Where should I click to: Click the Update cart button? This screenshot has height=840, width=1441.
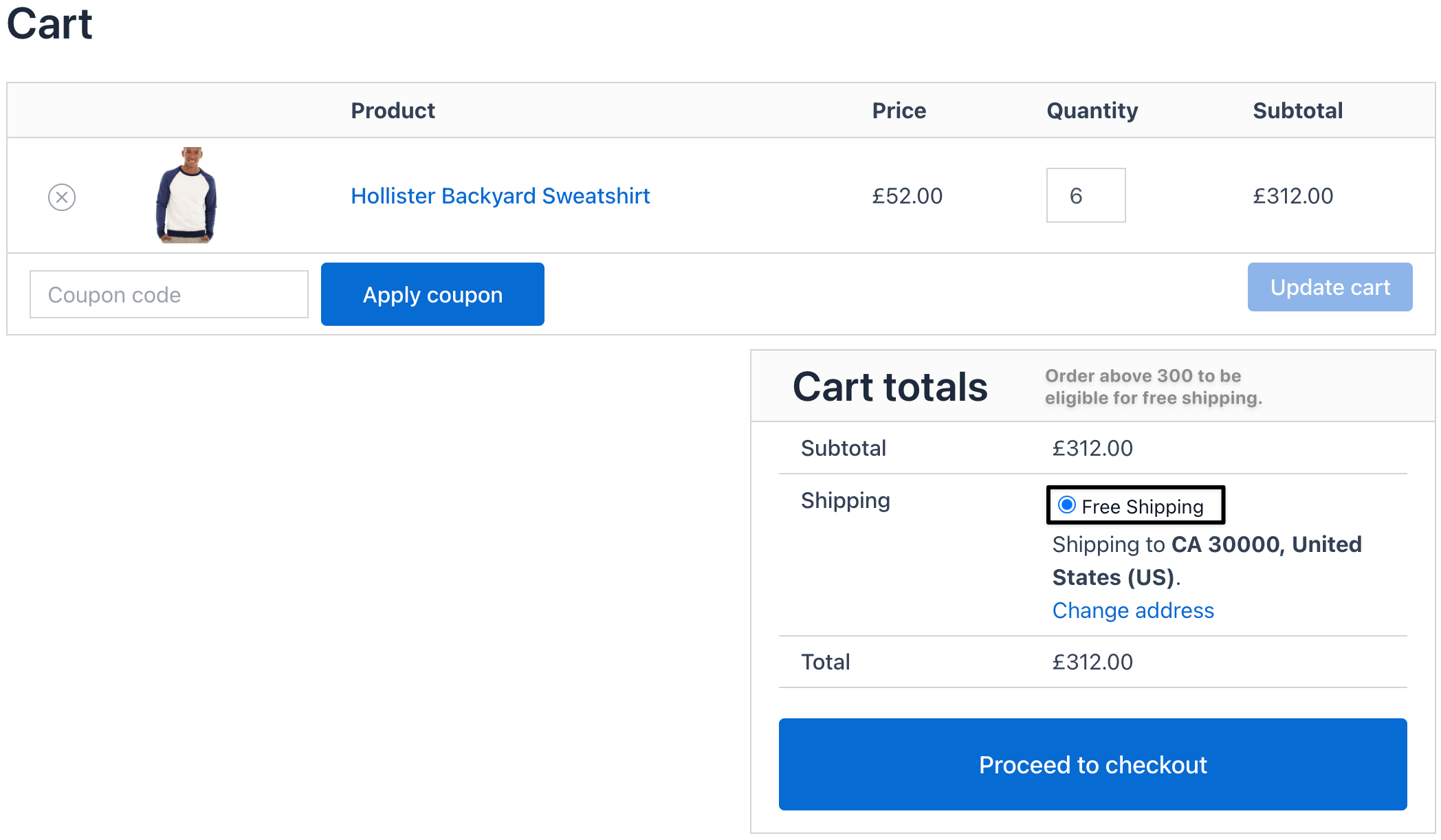click(x=1330, y=287)
